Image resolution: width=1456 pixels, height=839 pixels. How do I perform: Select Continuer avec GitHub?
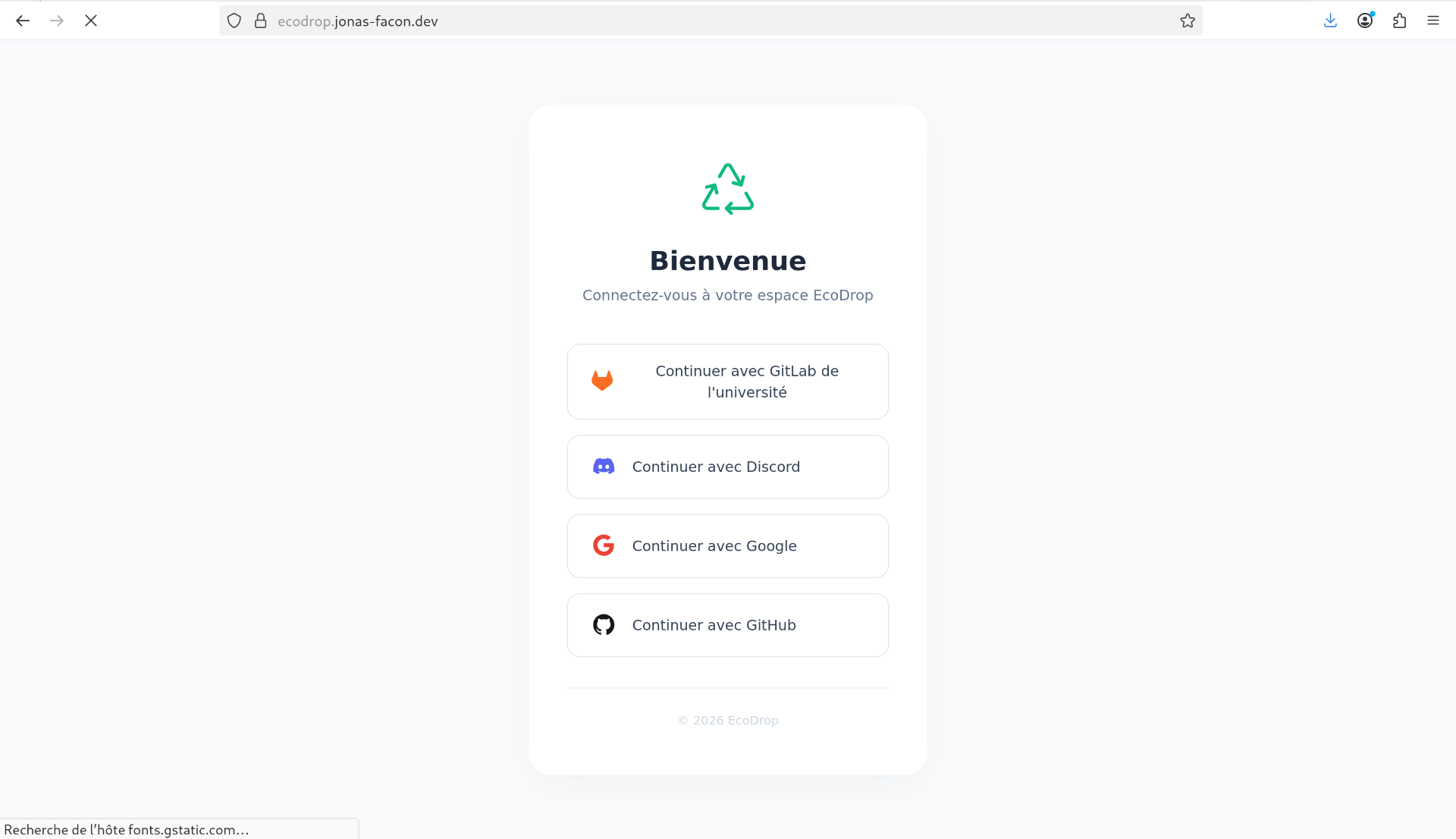(728, 625)
